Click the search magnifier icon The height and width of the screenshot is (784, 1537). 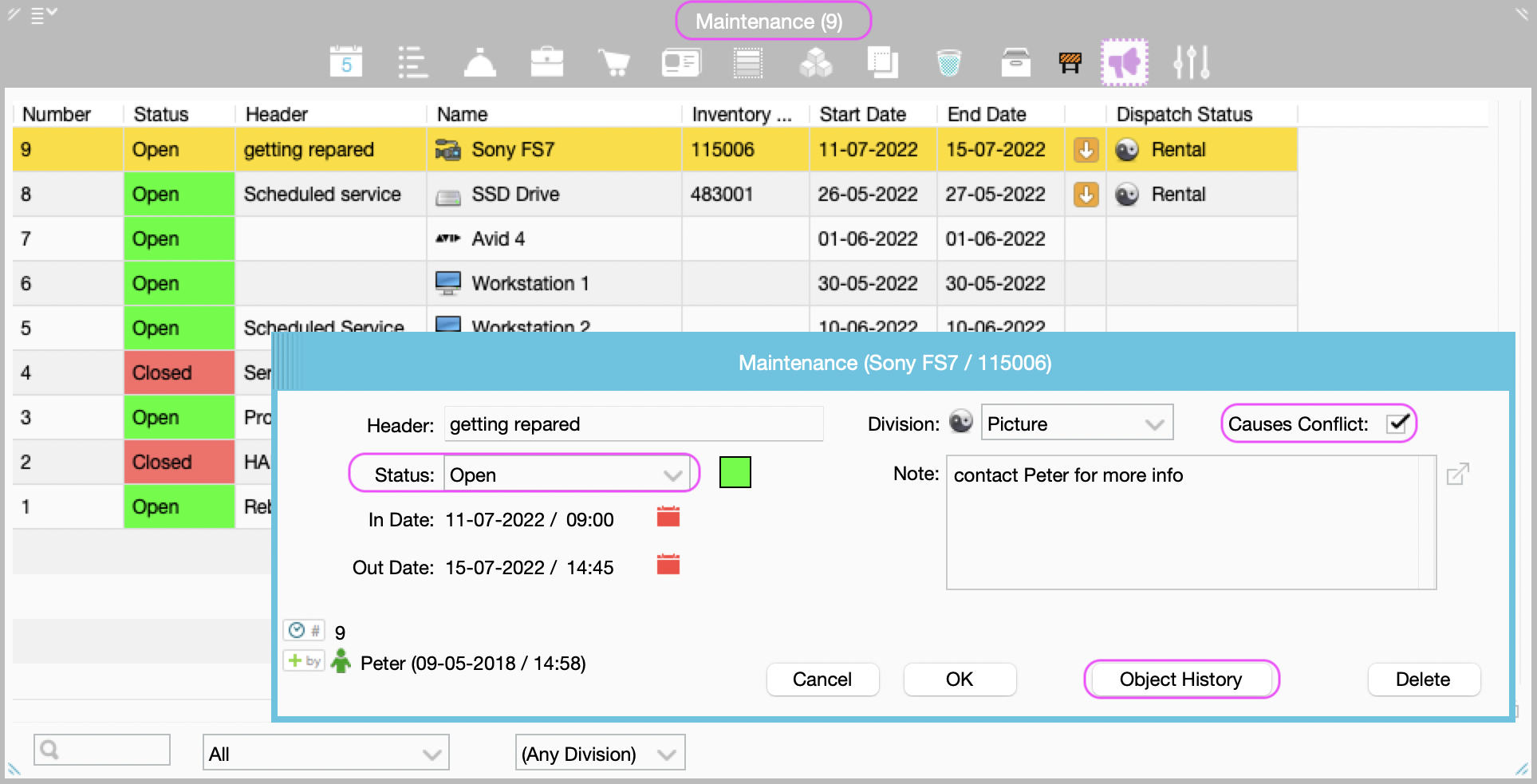click(x=49, y=750)
